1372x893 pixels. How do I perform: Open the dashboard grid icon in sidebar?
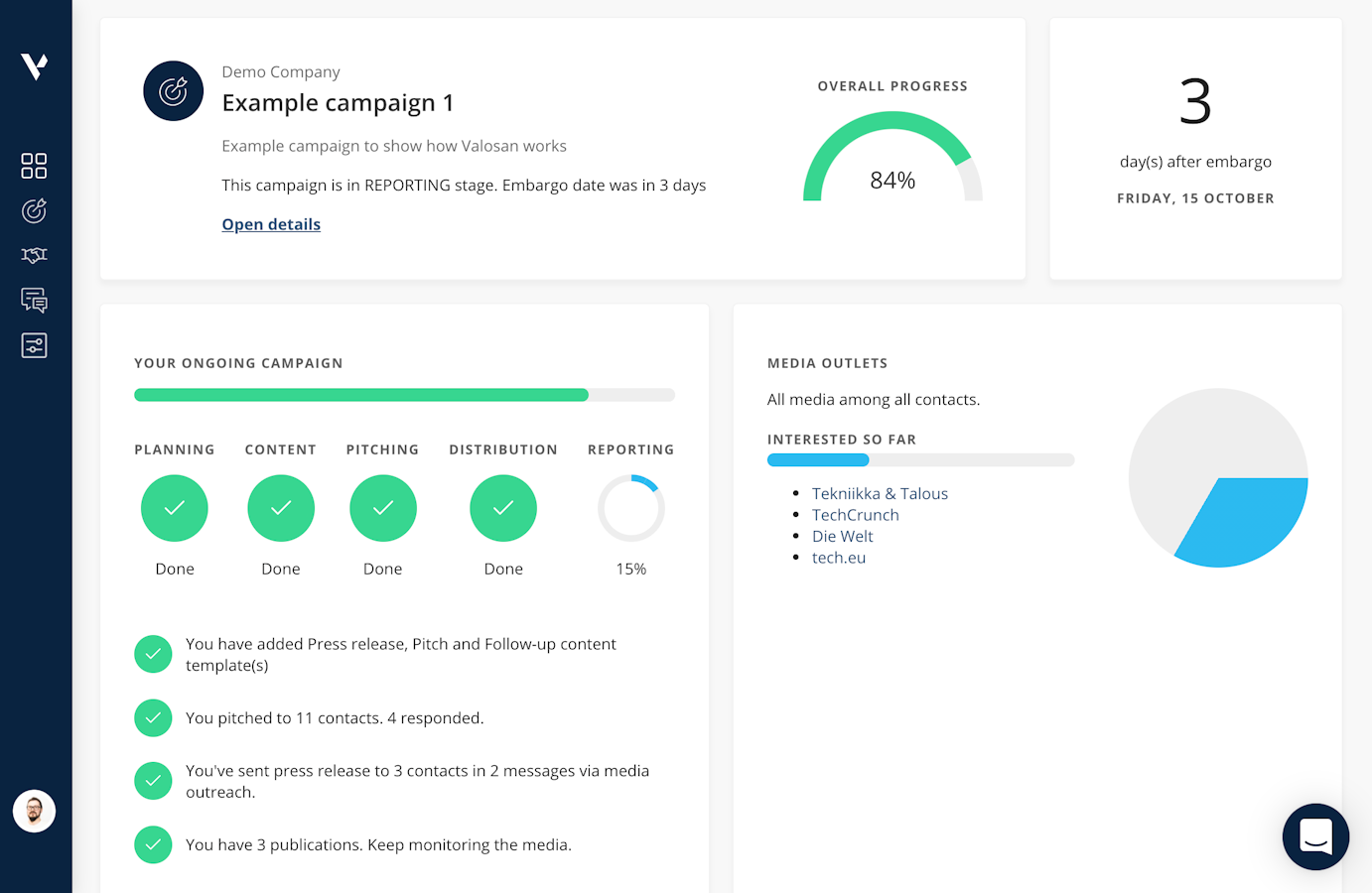pos(34,166)
